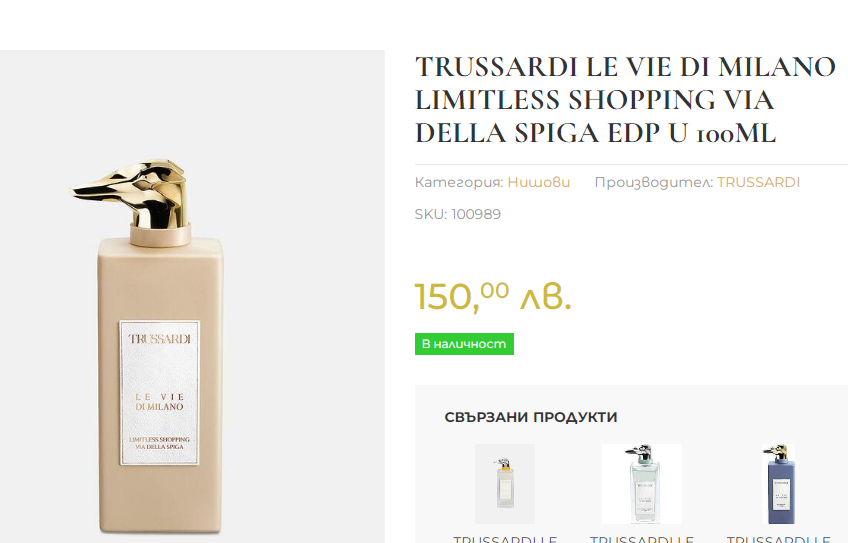Viewport: 848px width, 543px height.
Task: Open the green bottle related product thumbnail
Action: point(642,484)
